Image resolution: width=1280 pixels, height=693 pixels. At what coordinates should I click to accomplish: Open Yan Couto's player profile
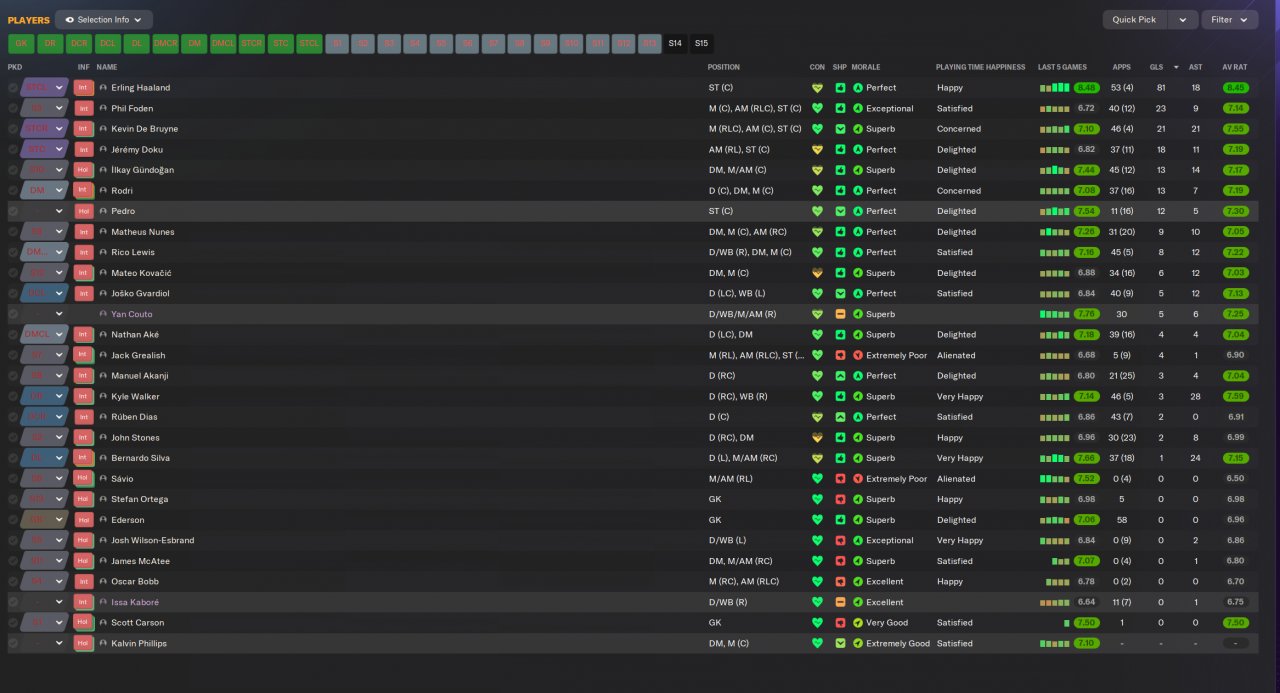pos(132,314)
